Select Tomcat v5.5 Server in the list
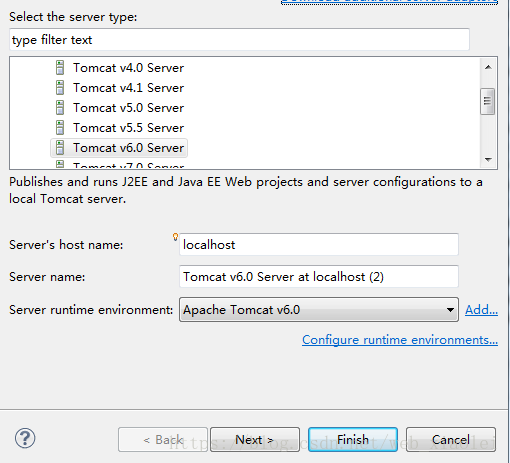Screen dimensions: 510x463 pos(128,128)
